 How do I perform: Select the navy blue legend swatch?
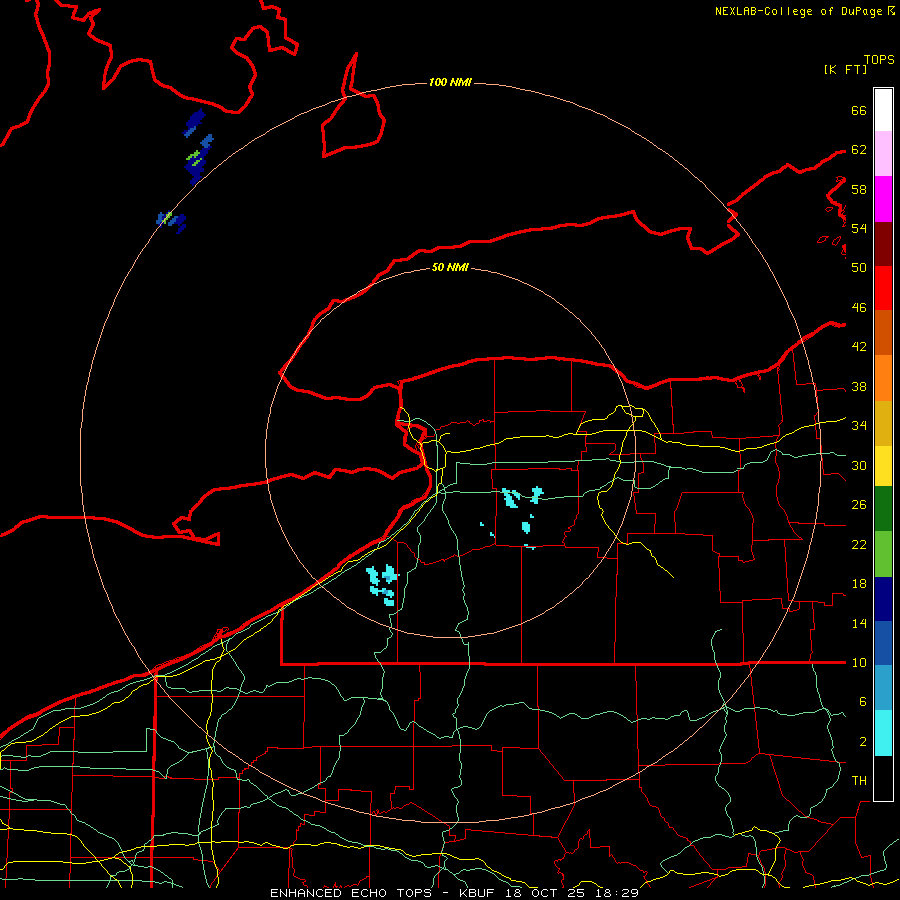click(883, 599)
